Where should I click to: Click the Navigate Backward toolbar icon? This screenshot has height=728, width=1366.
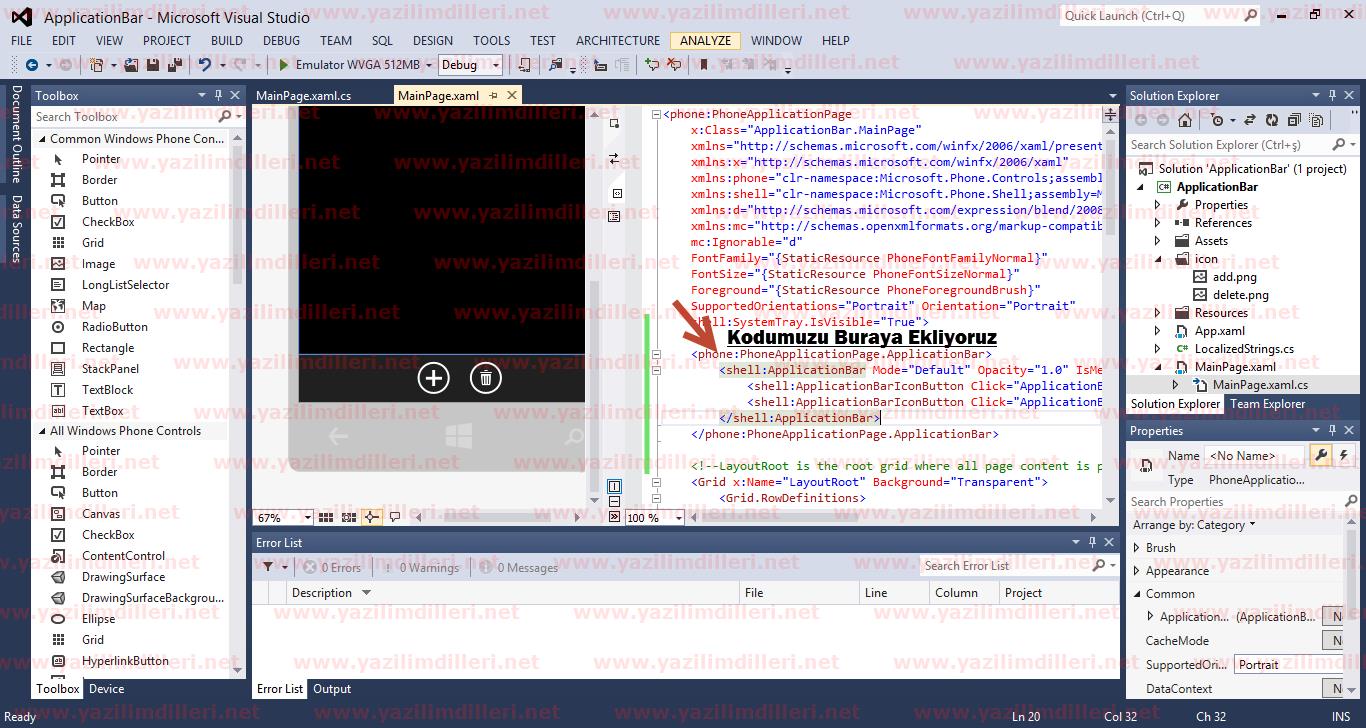coord(32,65)
